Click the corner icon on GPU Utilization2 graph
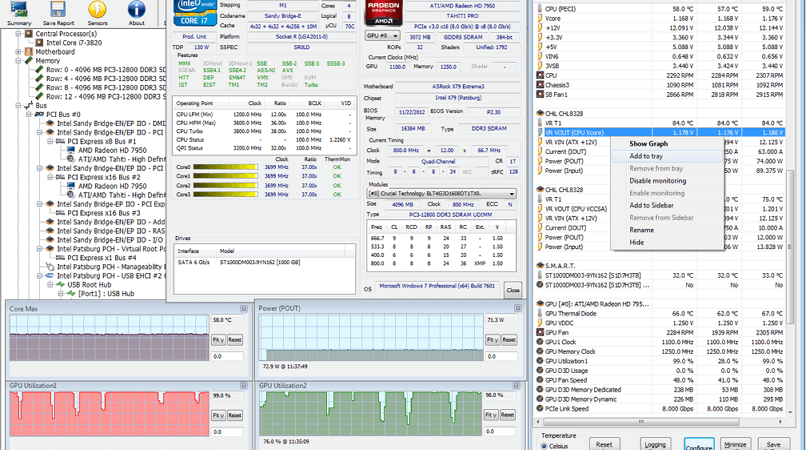806x450 pixels. [516, 385]
